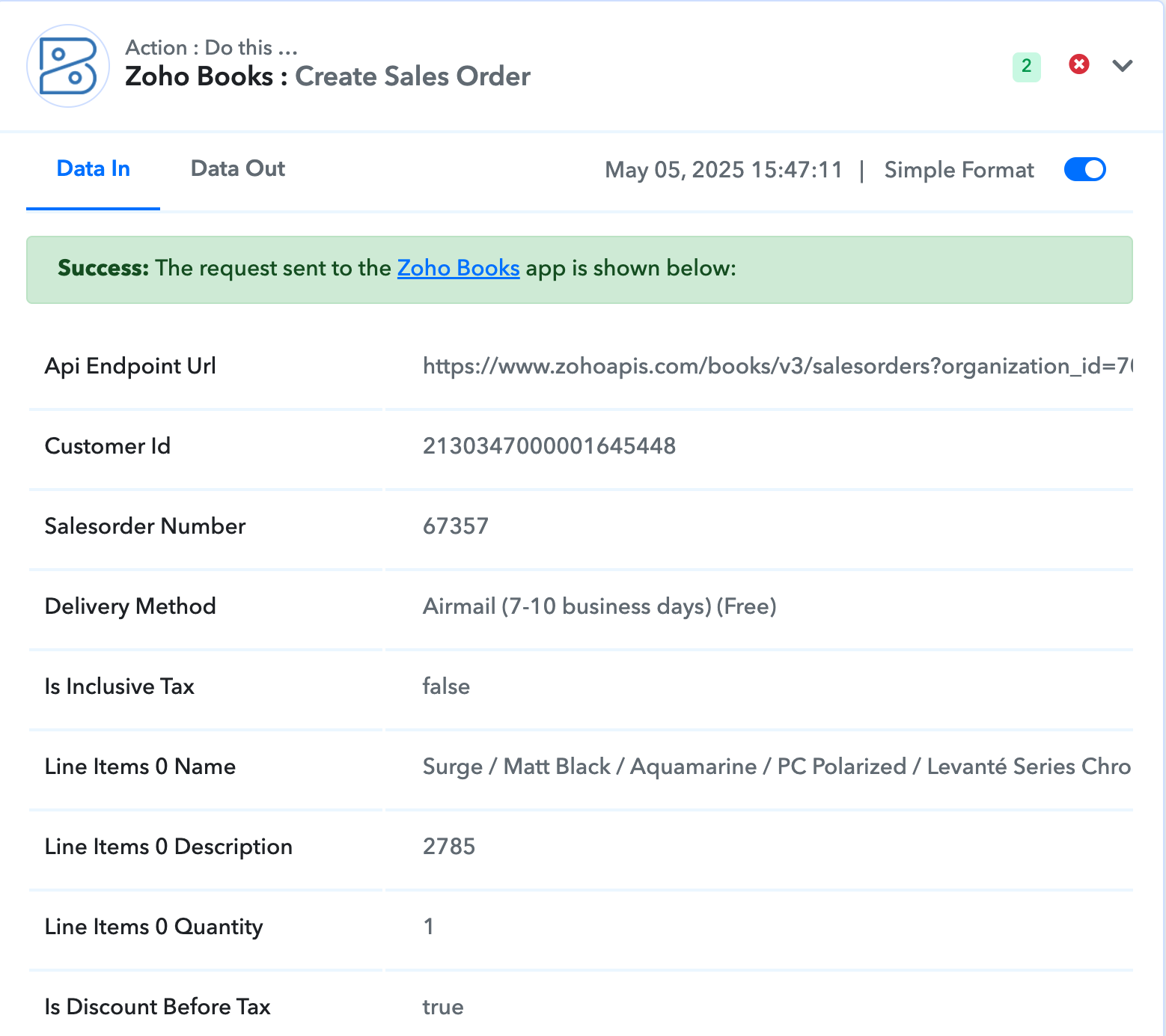Switch to the Data Out tab
The image size is (1166, 1036).
point(238,169)
